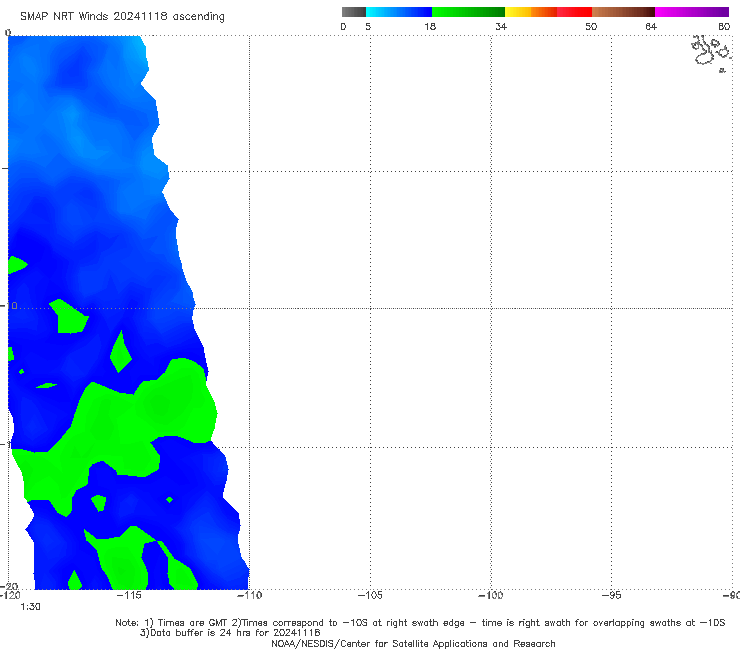Click the Galapagos islands outline in corner
The width and height of the screenshot is (740, 650).
tap(712, 53)
